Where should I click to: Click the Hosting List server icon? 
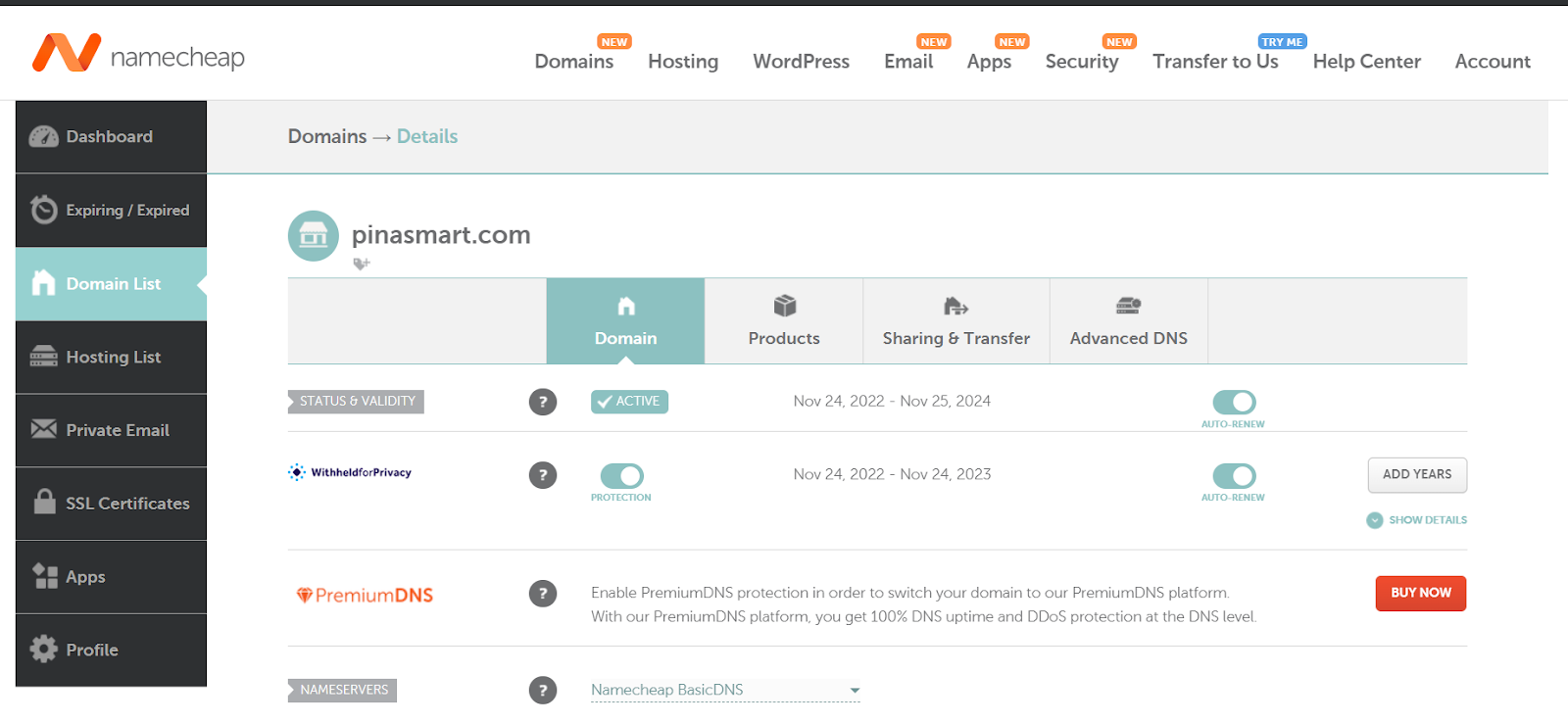tap(44, 357)
